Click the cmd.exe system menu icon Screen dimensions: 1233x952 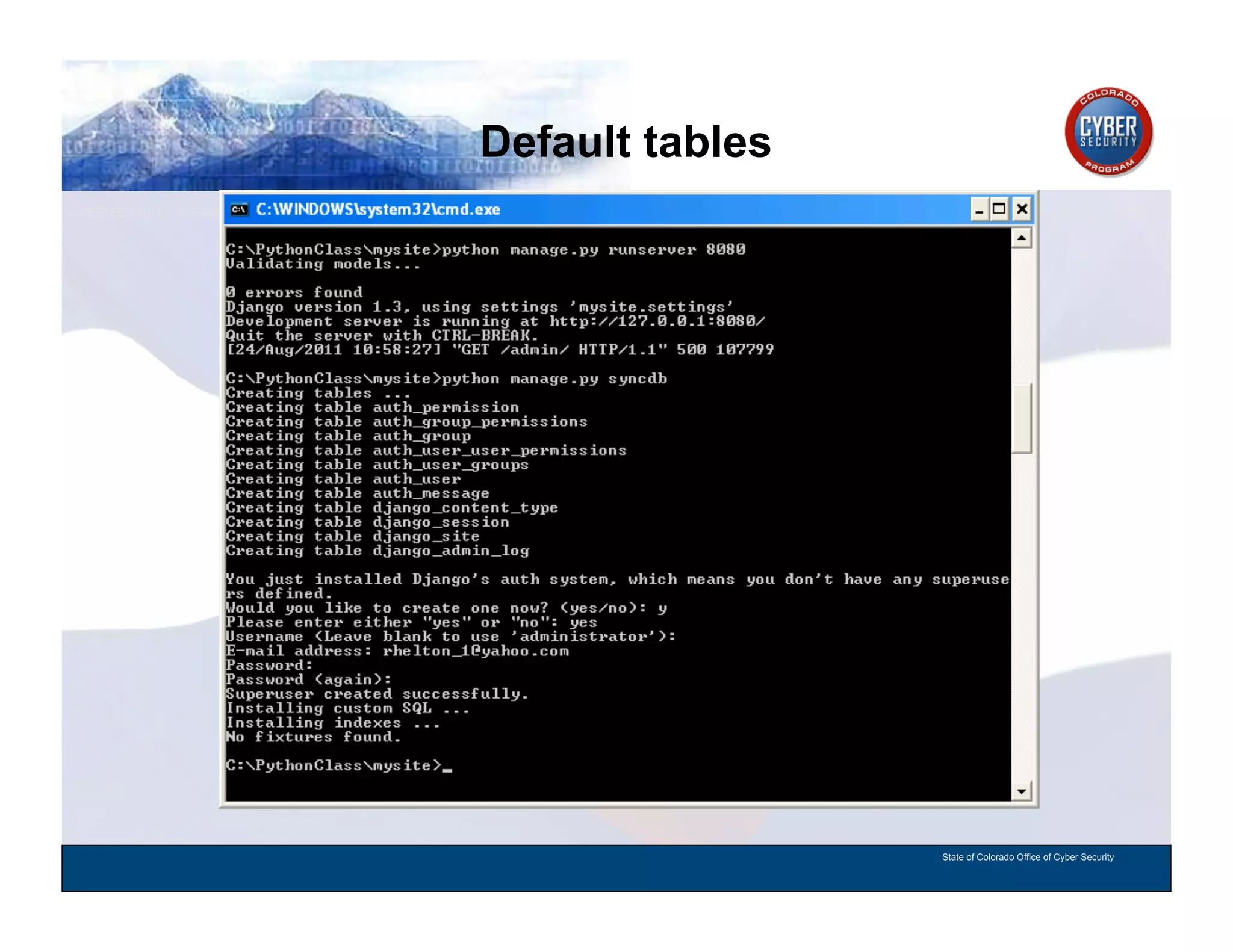pos(240,209)
